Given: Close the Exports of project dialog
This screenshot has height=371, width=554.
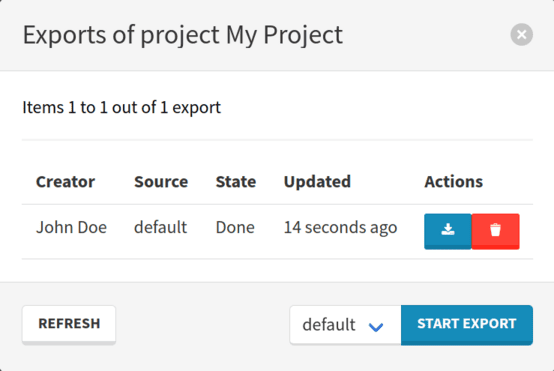Looking at the screenshot, I should point(521,35).
